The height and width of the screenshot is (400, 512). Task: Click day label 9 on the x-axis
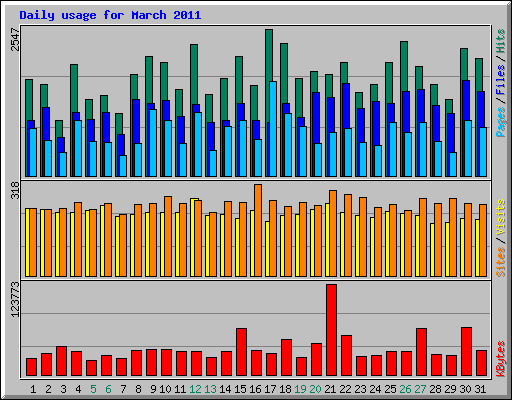click(x=153, y=389)
